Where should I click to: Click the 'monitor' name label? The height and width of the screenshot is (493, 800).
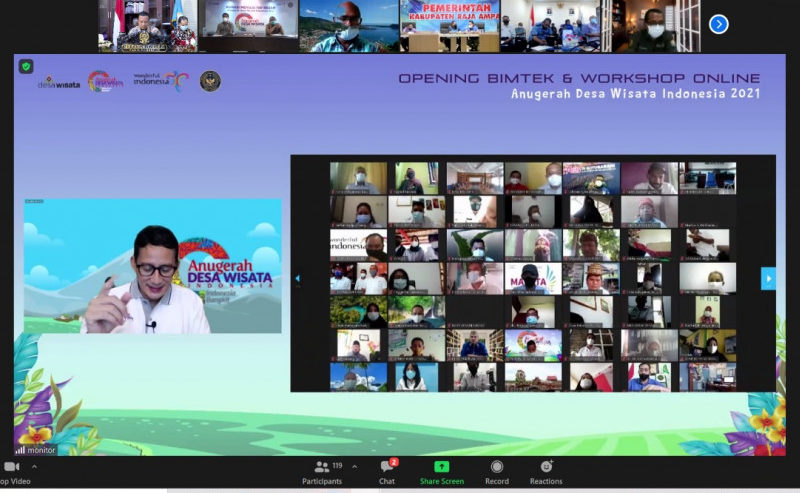click(x=41, y=450)
